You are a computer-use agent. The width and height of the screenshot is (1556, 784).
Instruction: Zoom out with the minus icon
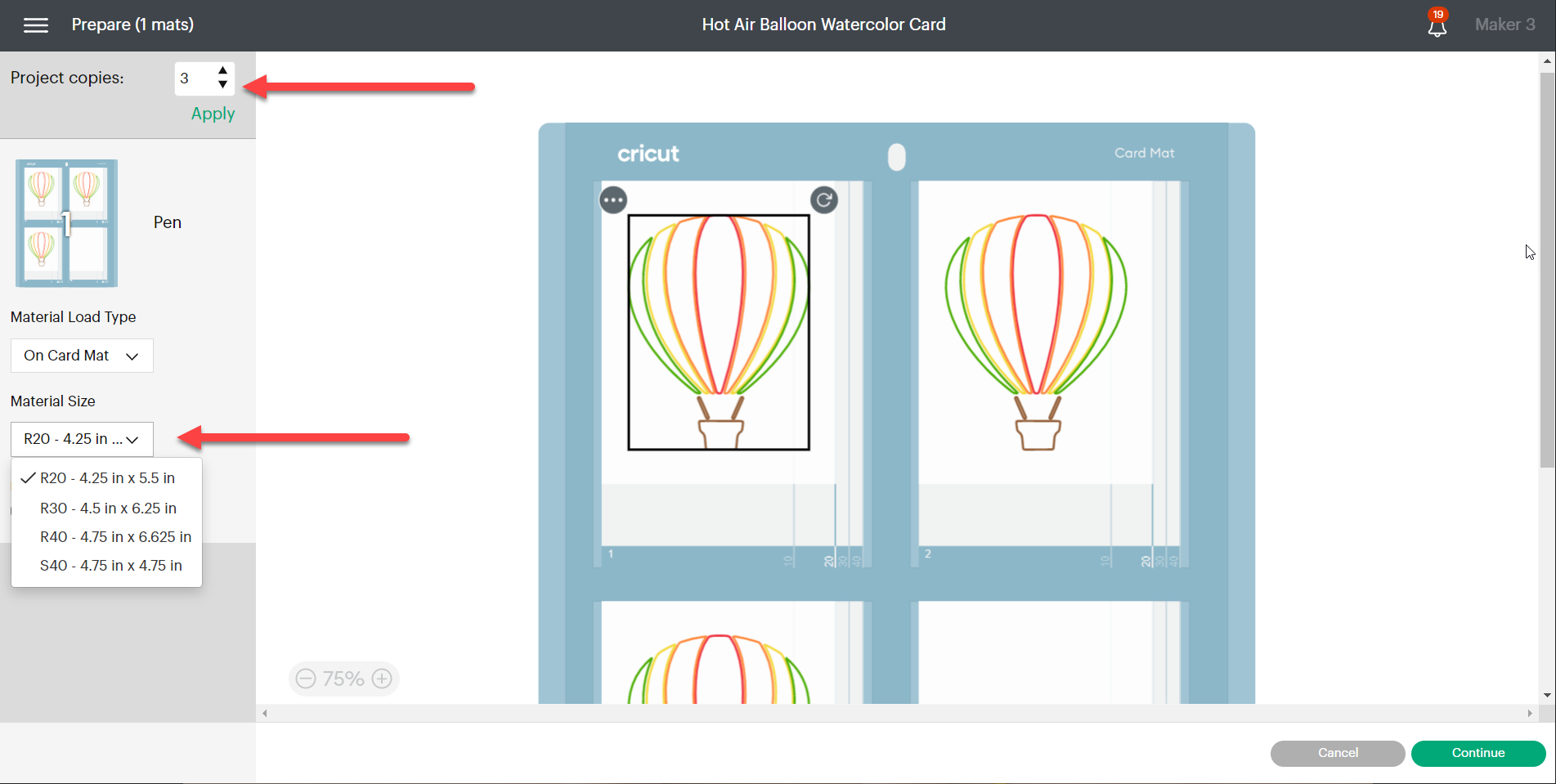point(306,679)
